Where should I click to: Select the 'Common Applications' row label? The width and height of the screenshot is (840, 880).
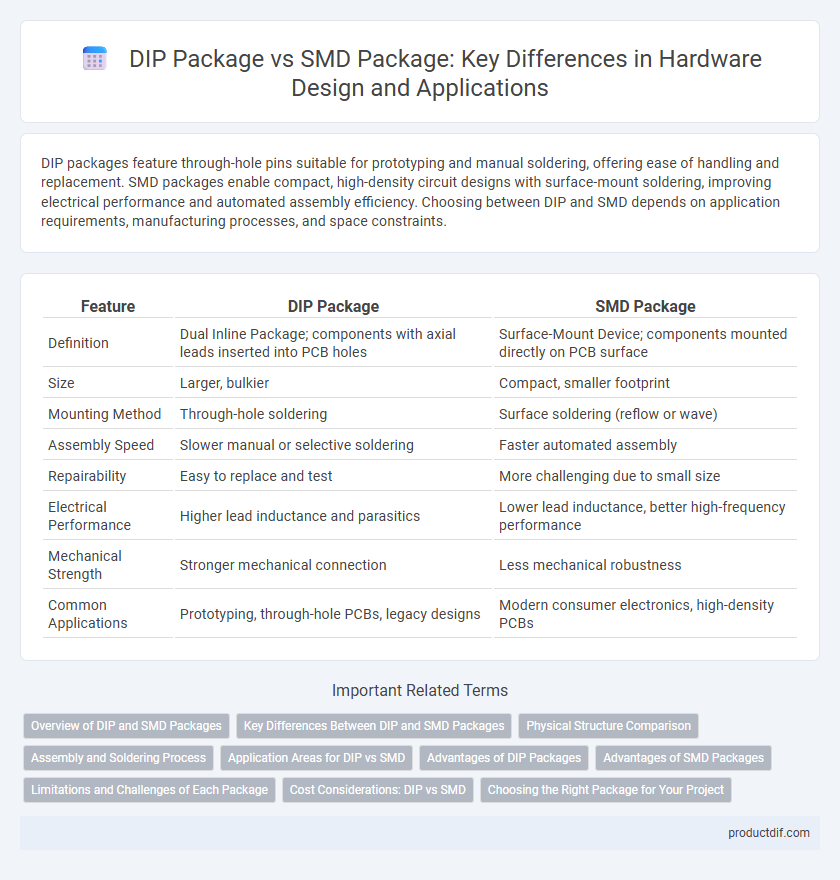88,614
